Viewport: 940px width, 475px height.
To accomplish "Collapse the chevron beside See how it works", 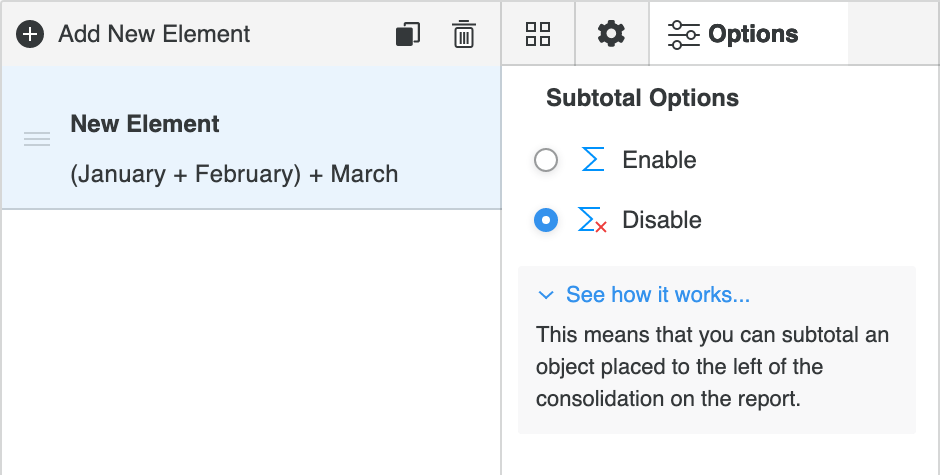I will point(546,295).
